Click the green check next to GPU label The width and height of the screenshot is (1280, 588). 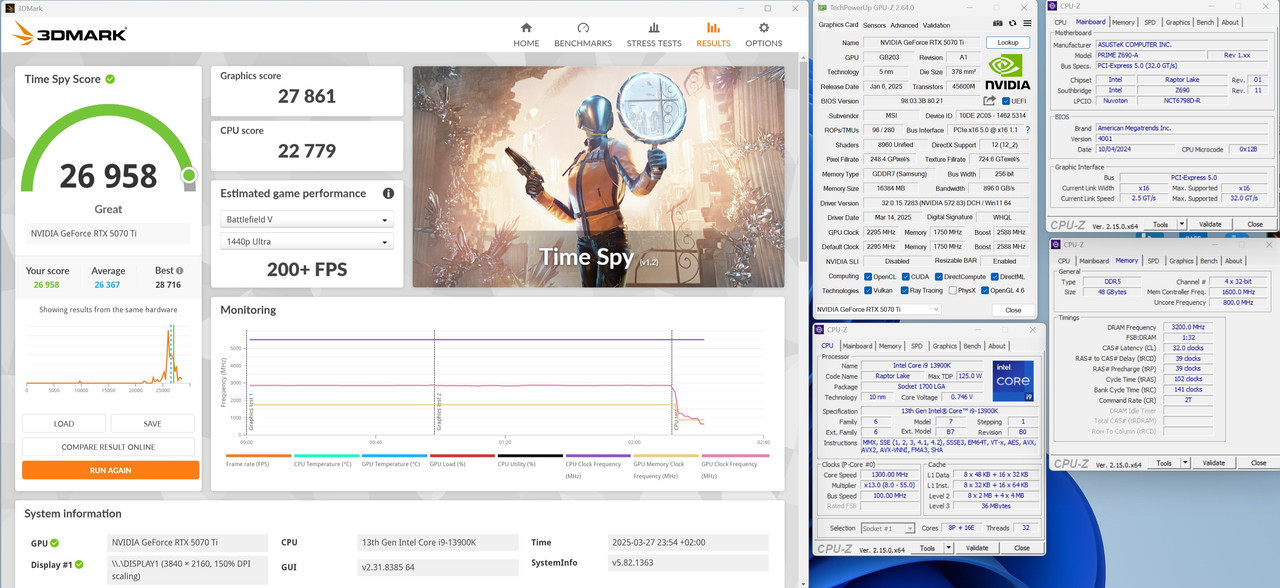click(x=54, y=543)
